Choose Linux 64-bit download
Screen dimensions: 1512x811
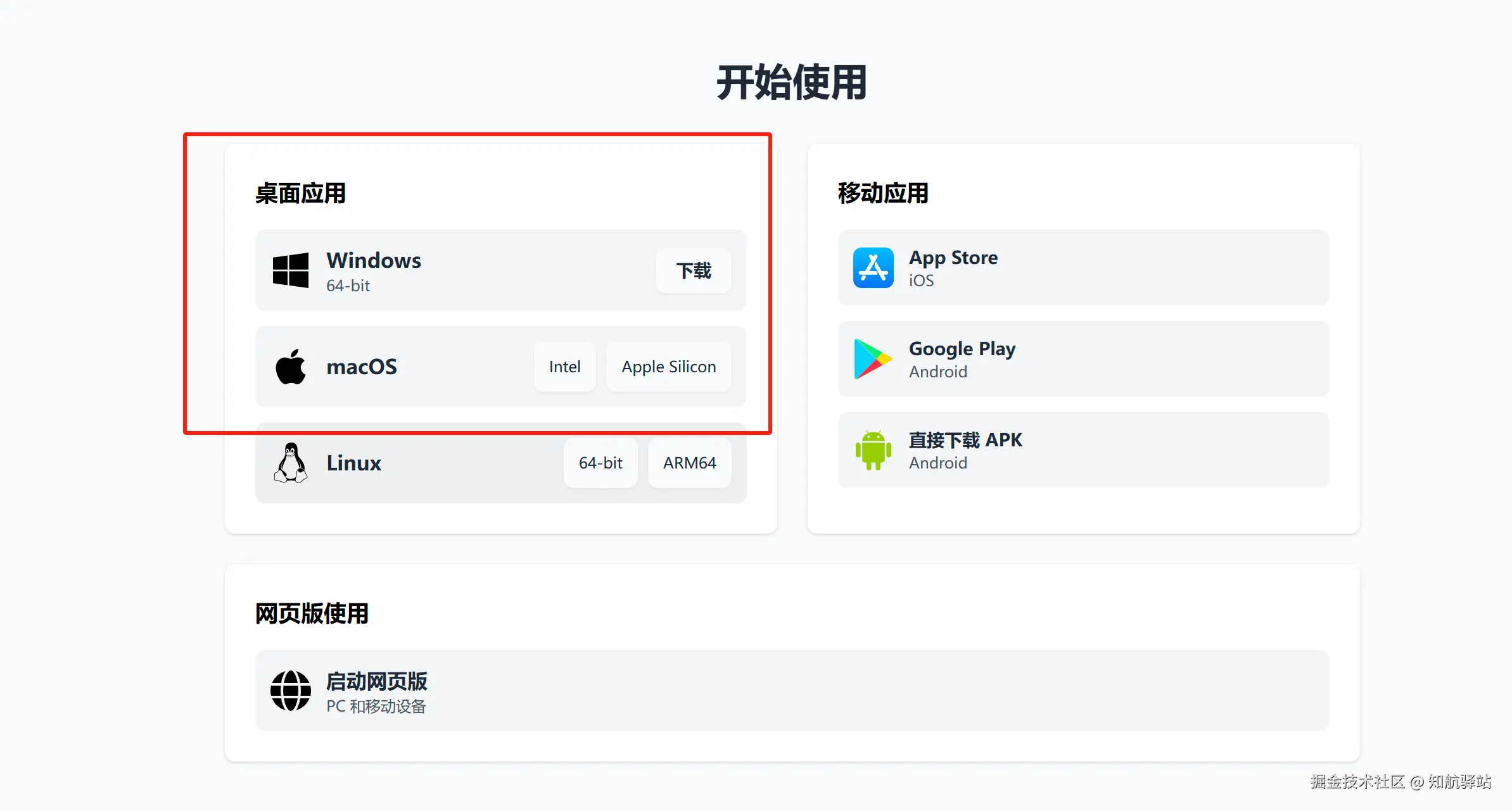(600, 463)
